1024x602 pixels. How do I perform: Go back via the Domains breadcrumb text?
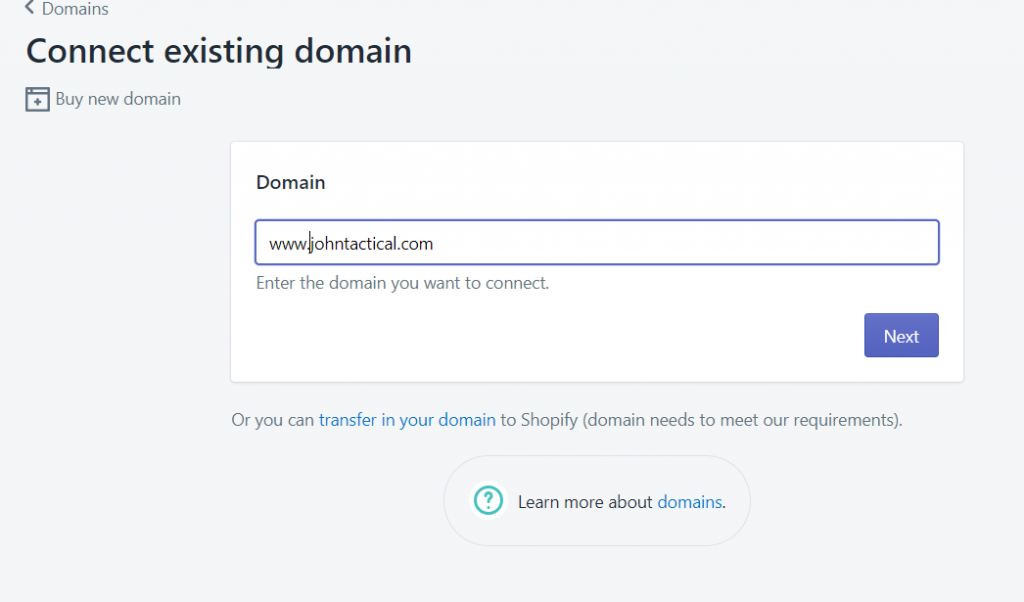75,8
